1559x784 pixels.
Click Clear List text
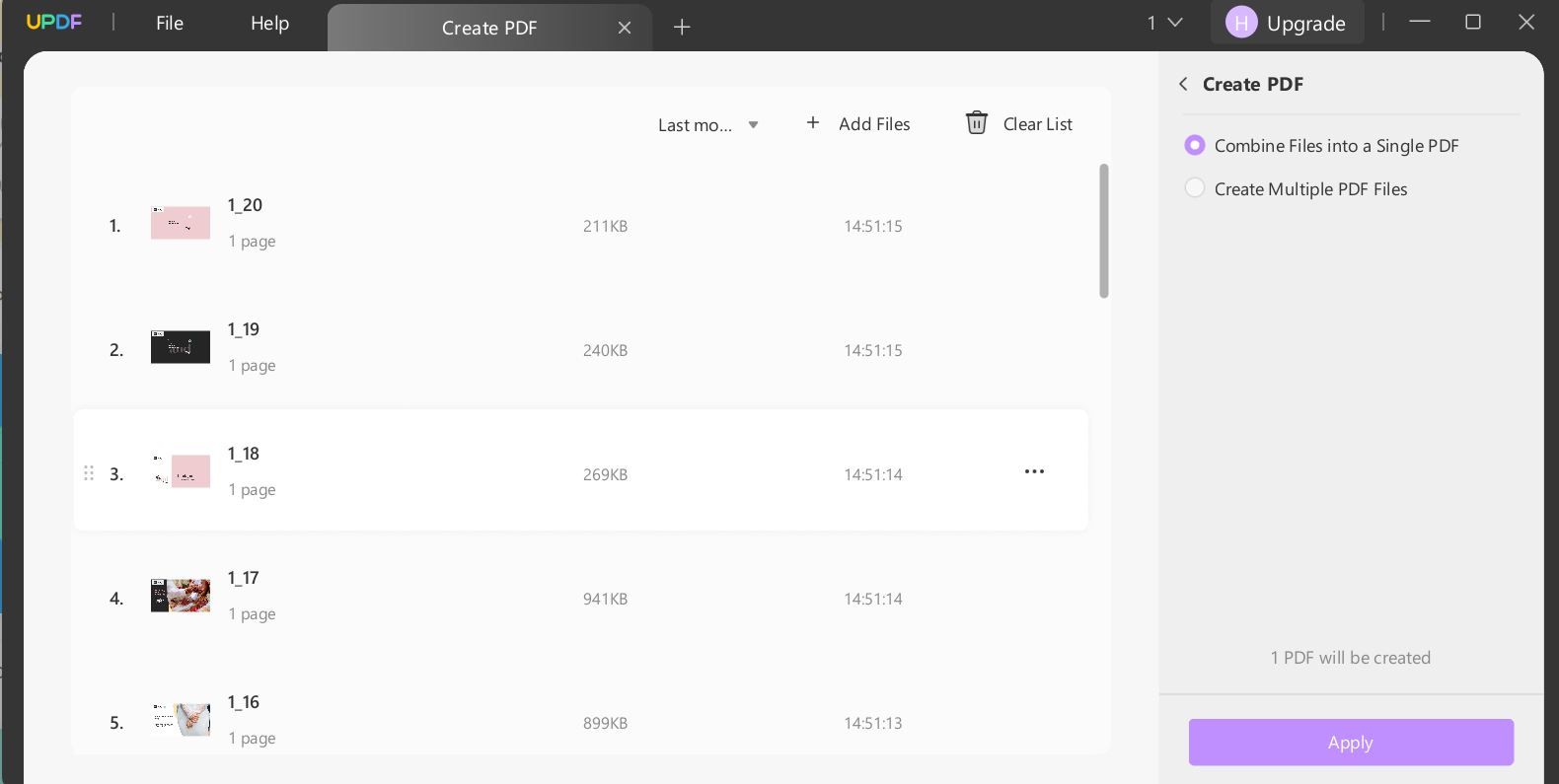pyautogui.click(x=1038, y=124)
